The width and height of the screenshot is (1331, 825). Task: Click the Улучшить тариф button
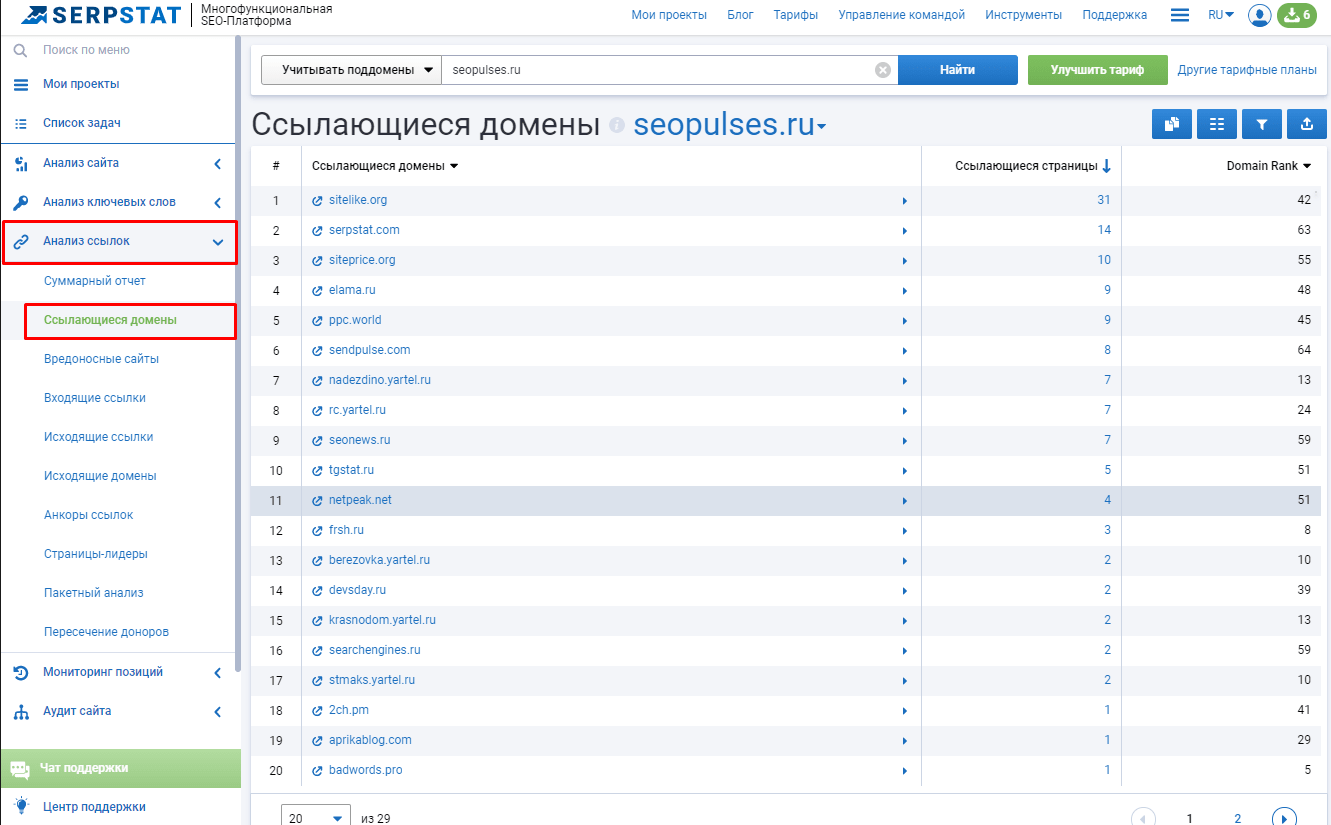(x=1098, y=70)
